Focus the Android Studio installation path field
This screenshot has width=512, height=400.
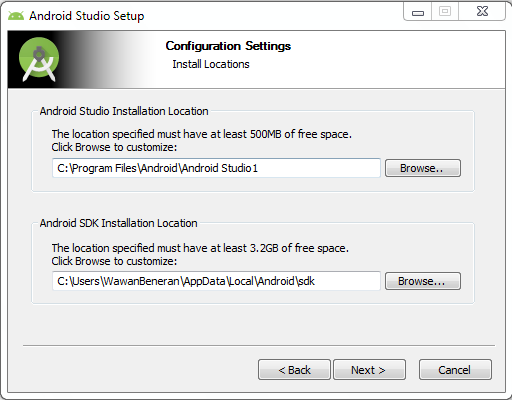click(x=216, y=168)
